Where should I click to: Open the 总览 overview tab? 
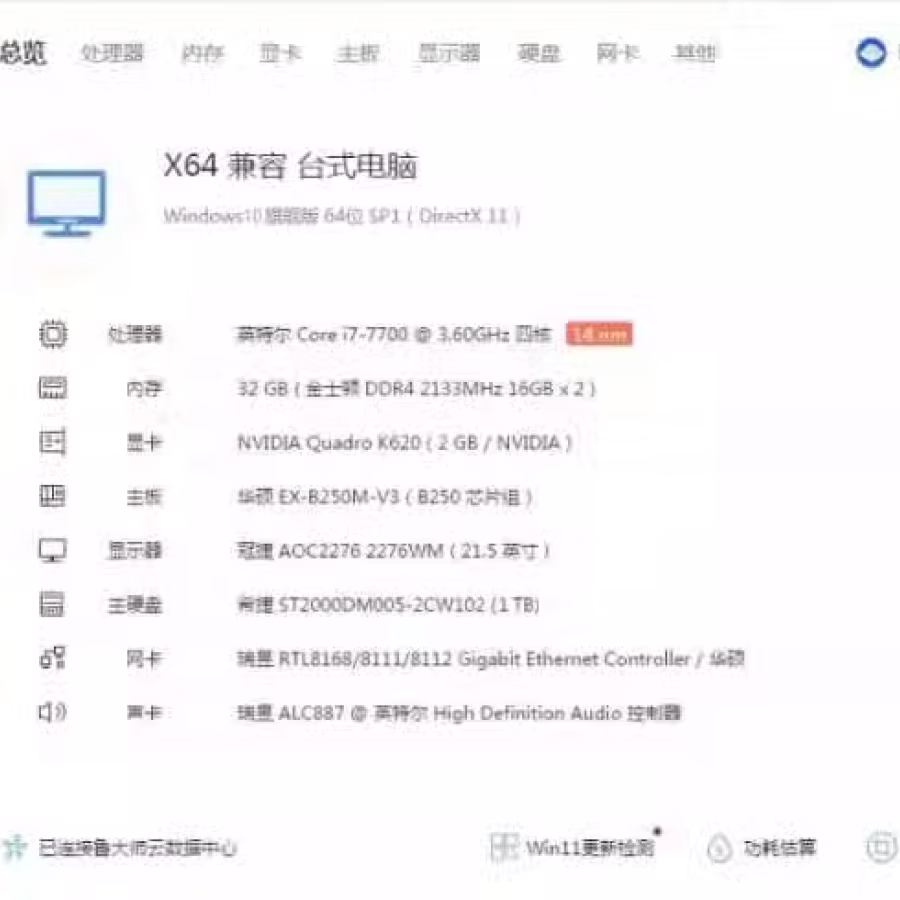click(x=23, y=53)
